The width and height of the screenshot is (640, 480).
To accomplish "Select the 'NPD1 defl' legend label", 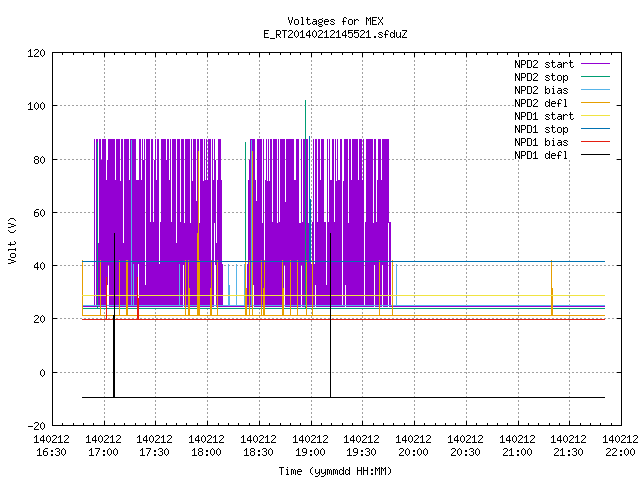I will tap(541, 156).
